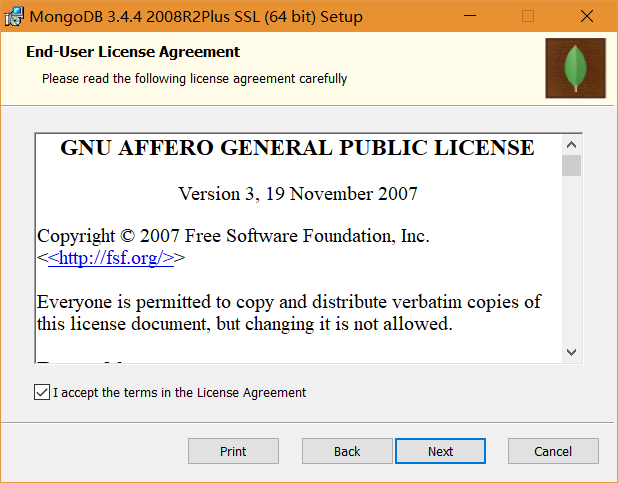Screen dimensions: 618x483
Task: Click the "End-User License Agreement" header text
Action: point(133,52)
